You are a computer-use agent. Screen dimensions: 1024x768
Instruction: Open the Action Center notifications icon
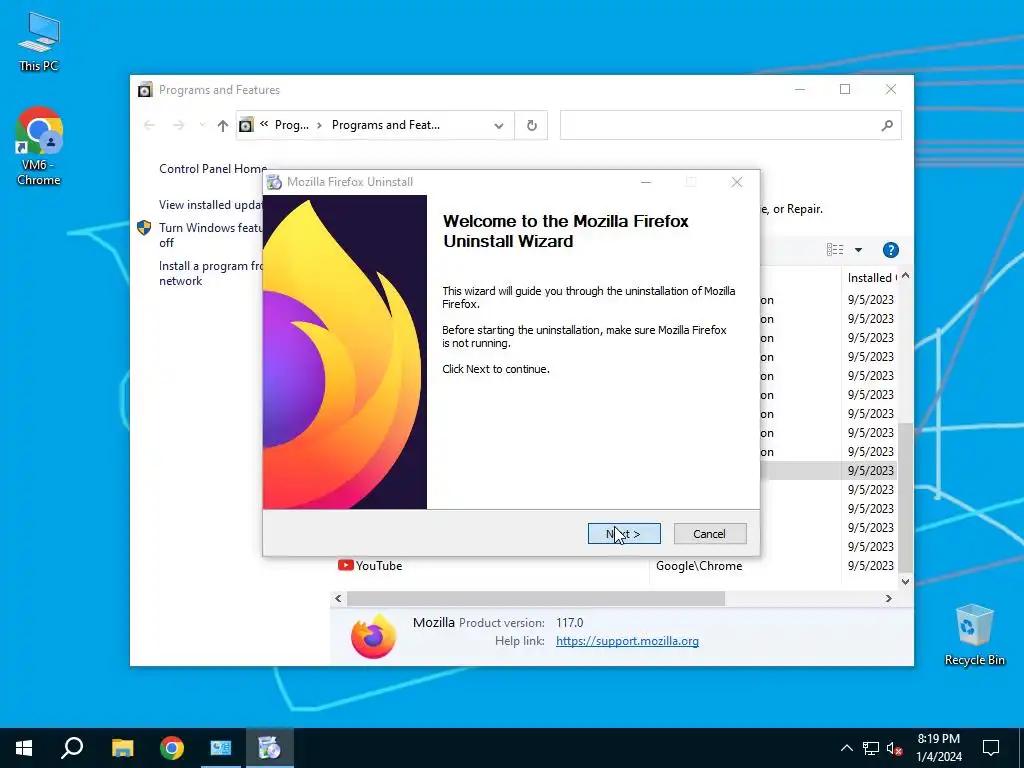point(991,748)
